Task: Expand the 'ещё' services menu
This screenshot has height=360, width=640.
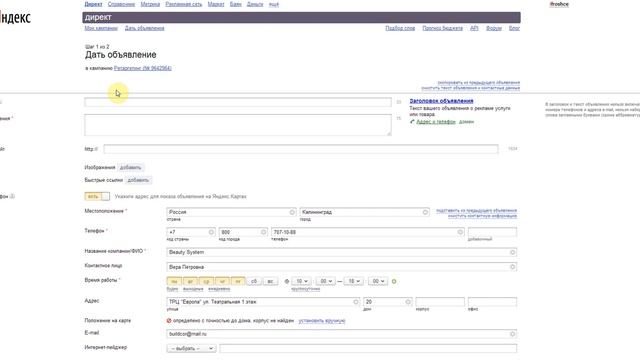Action: tap(274, 4)
